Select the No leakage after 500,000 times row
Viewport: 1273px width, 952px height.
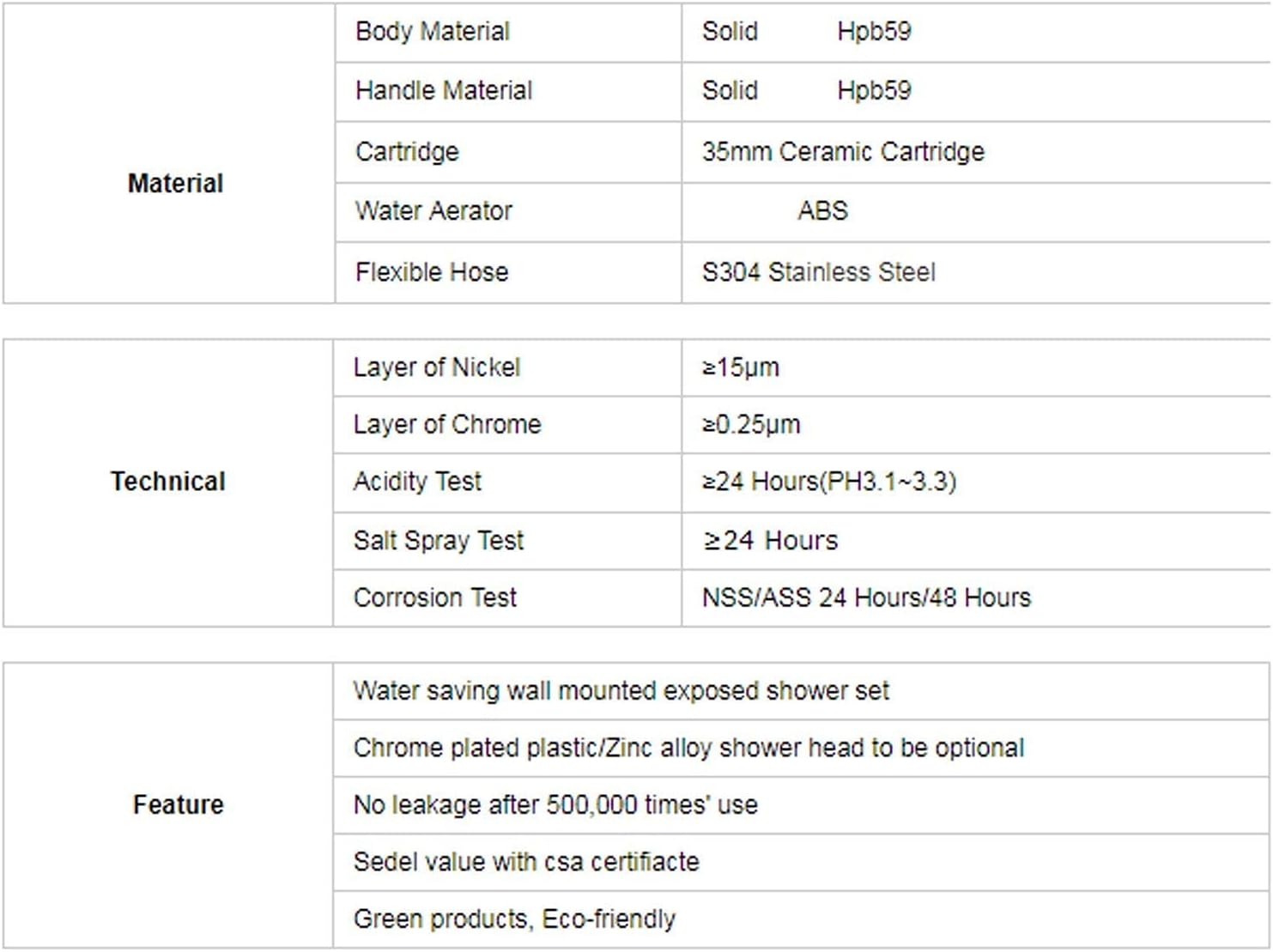pos(802,805)
